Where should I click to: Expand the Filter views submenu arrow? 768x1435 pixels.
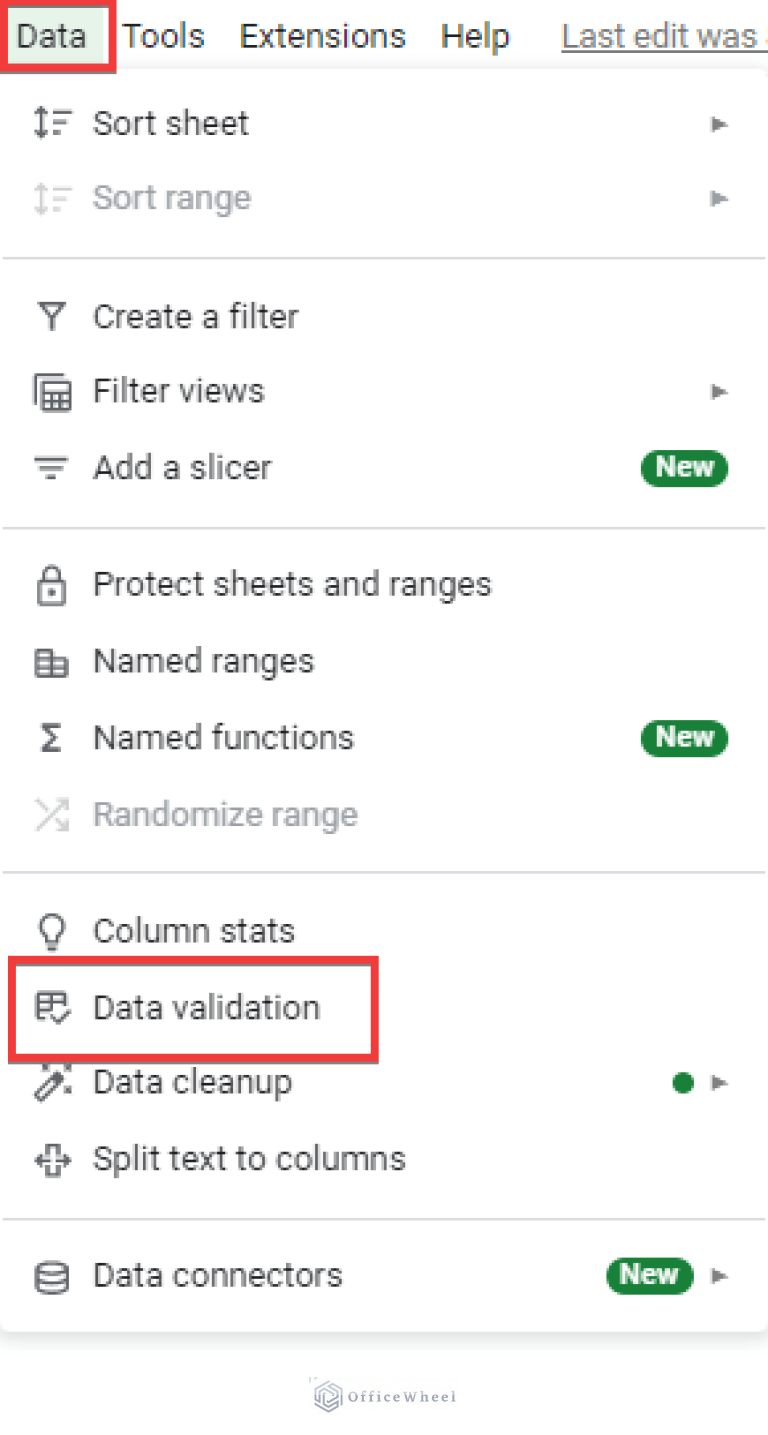pyautogui.click(x=718, y=392)
